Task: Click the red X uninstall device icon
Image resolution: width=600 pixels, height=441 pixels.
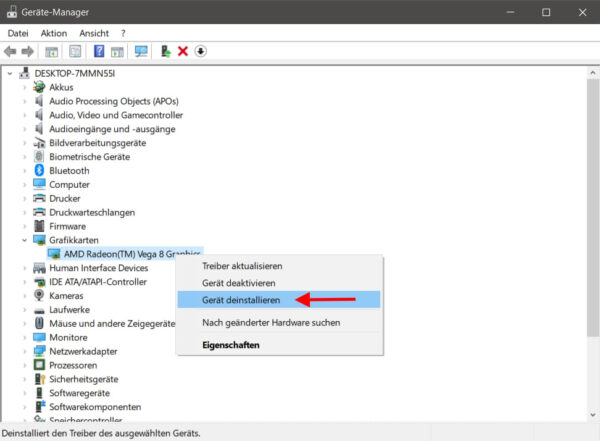Action: 183,51
